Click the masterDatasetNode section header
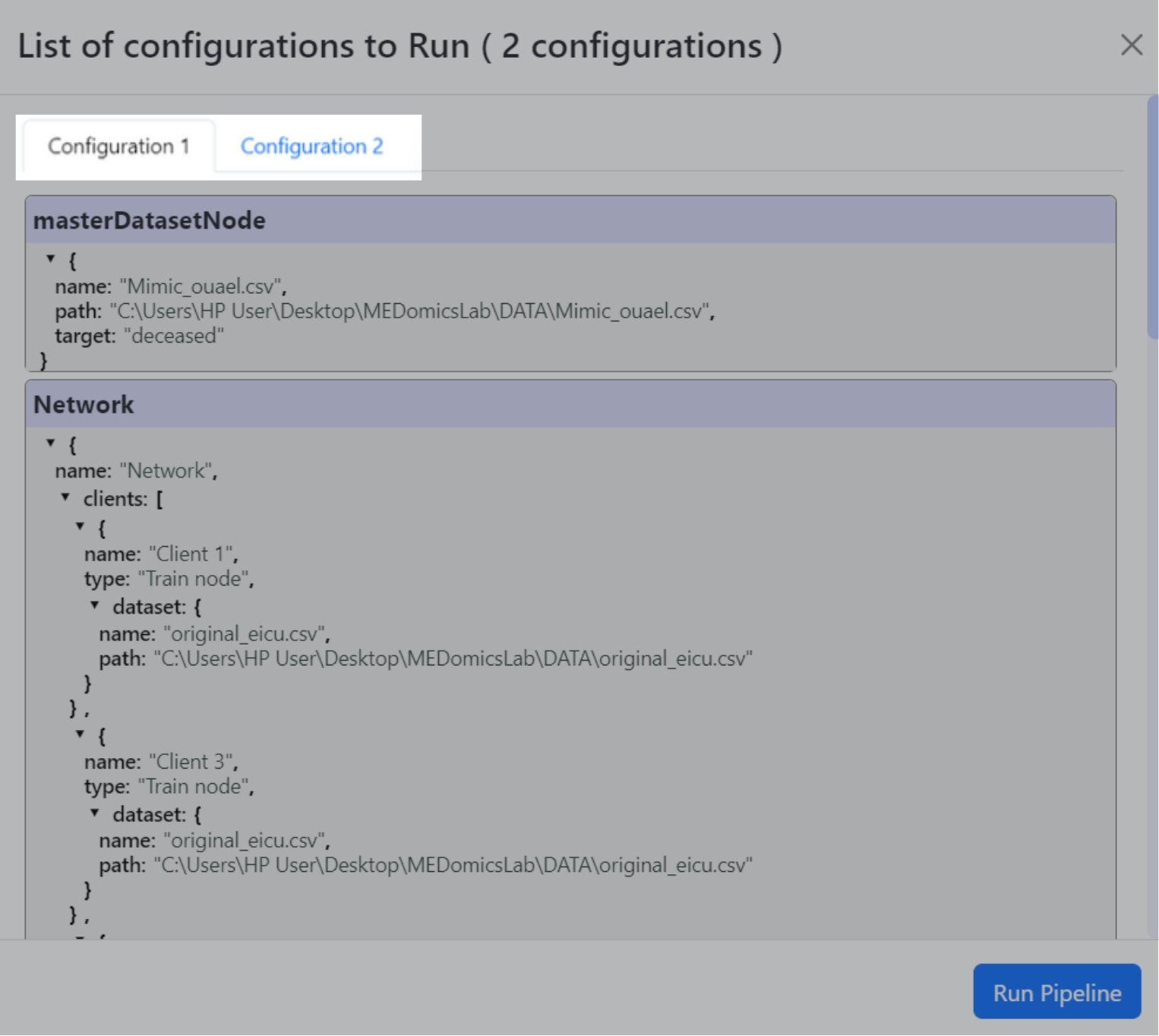The width and height of the screenshot is (1159, 1036). point(570,220)
